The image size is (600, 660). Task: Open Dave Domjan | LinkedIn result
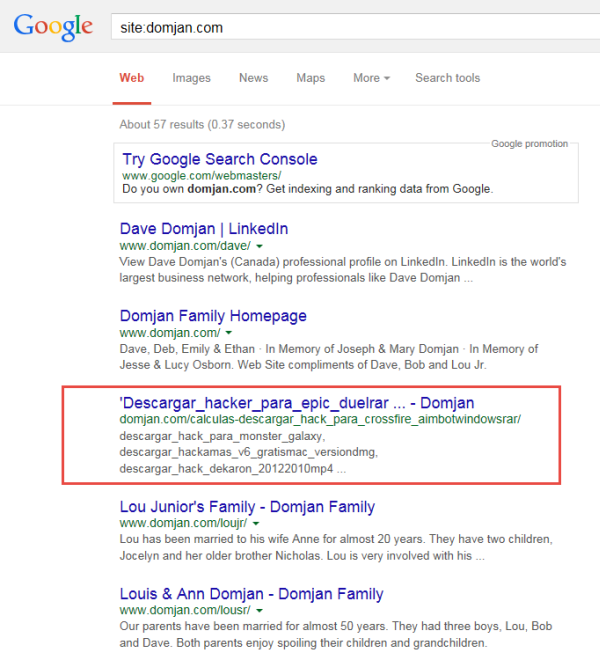coord(203,229)
